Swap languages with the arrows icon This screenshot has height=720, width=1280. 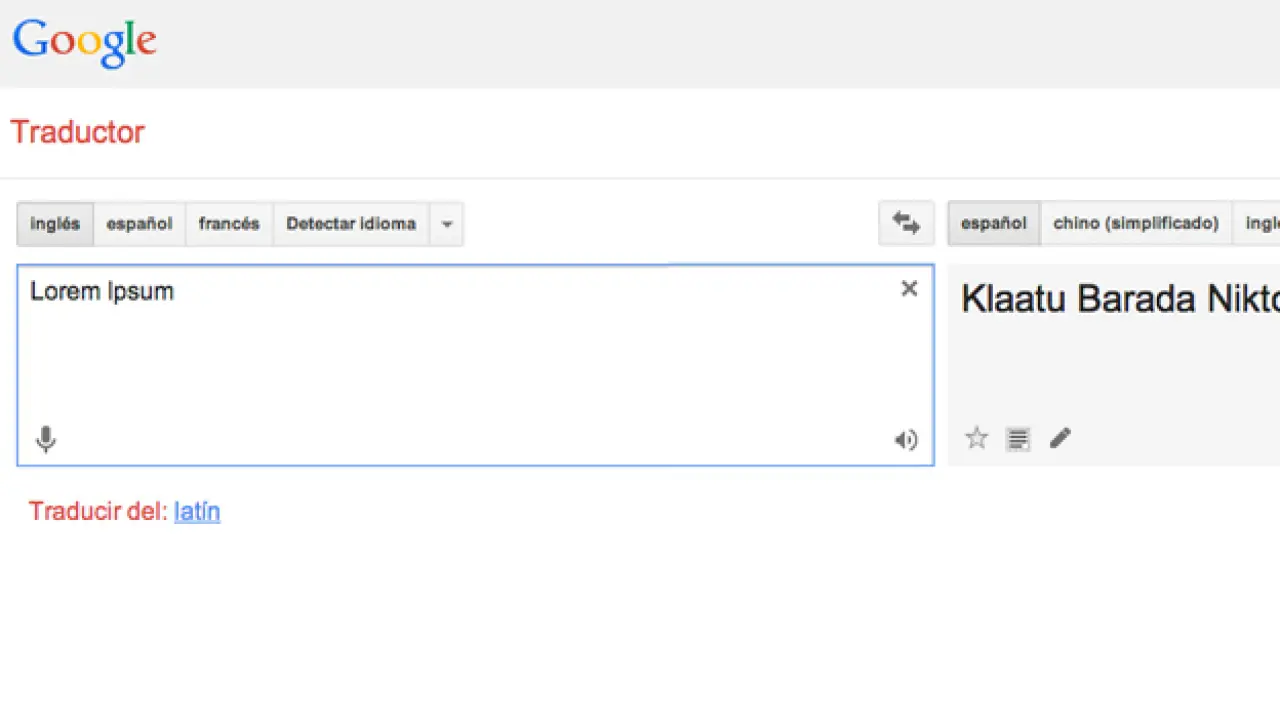pos(906,223)
